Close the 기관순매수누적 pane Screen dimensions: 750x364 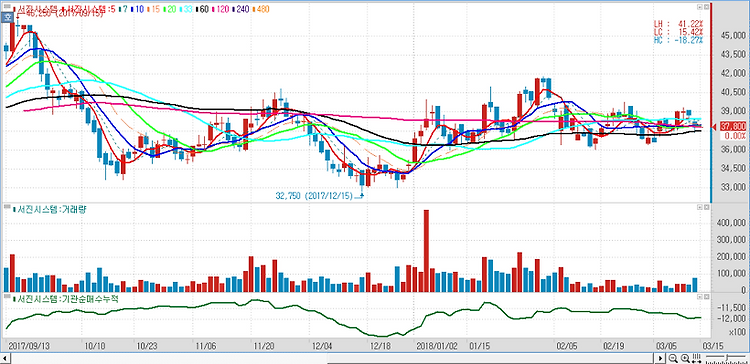(706, 297)
